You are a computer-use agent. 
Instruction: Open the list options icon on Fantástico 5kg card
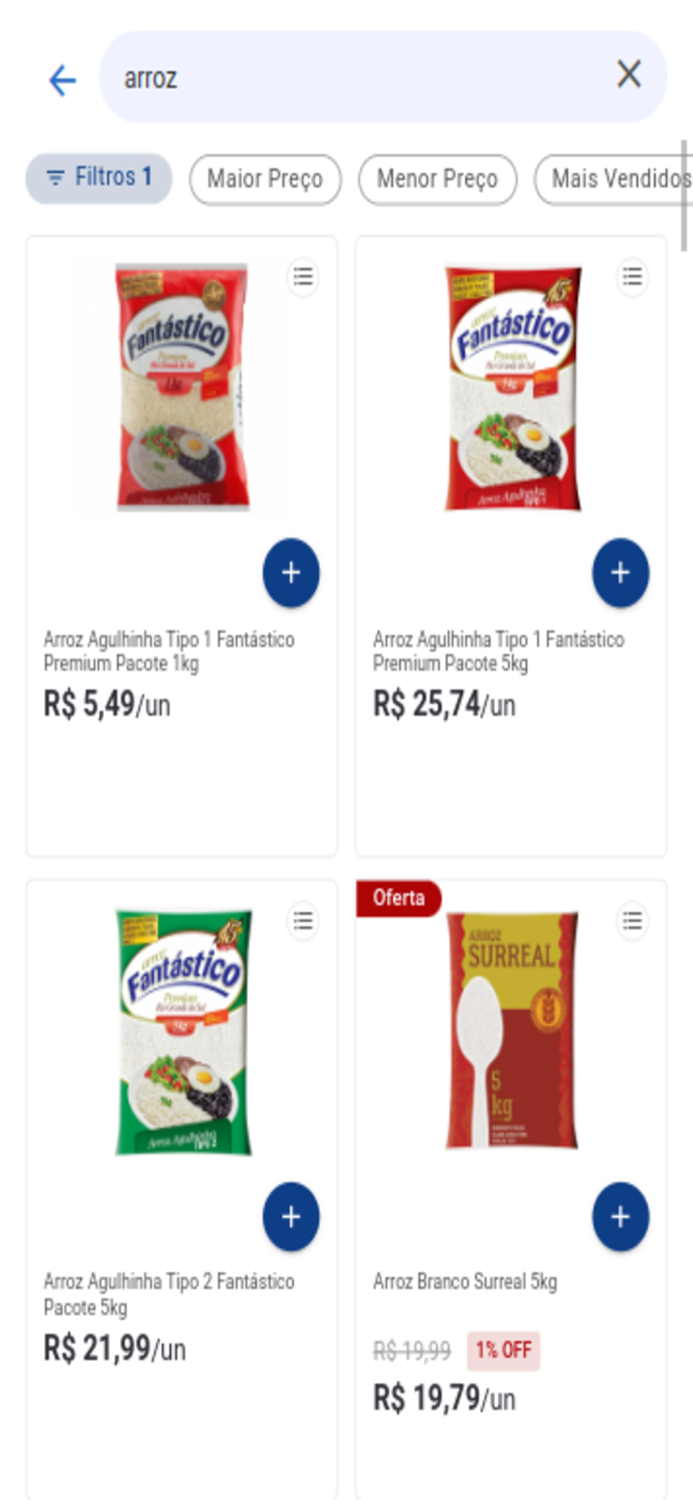(632, 277)
